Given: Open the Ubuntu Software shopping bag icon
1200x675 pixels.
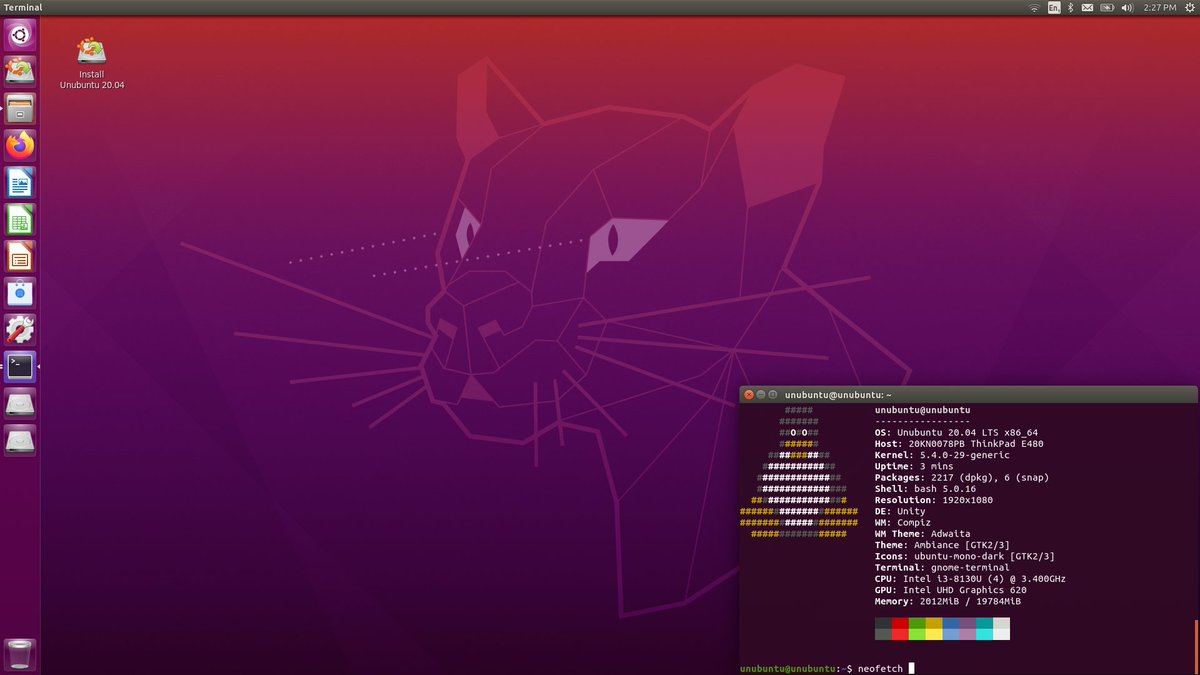Looking at the screenshot, I should point(20,293).
